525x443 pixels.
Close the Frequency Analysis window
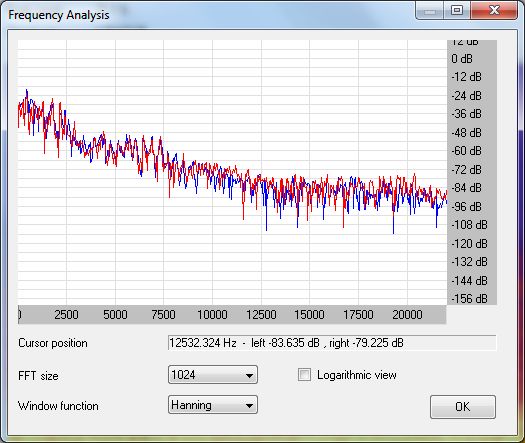494,10
